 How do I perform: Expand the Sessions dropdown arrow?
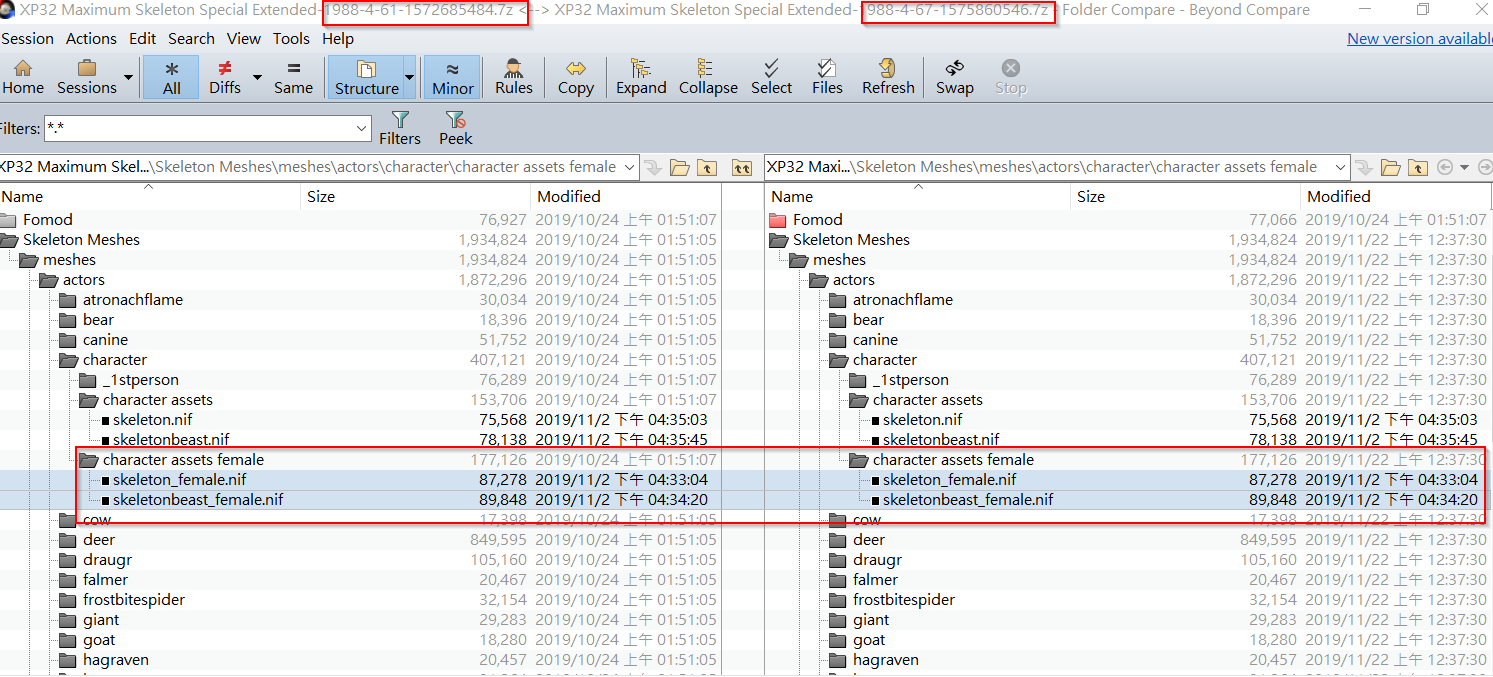pyautogui.click(x=128, y=77)
